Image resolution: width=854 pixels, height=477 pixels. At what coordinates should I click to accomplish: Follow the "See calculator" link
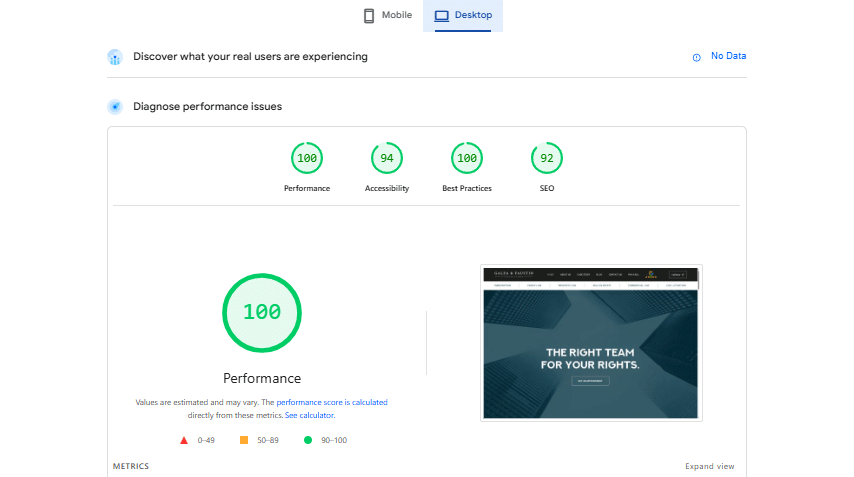pos(309,415)
